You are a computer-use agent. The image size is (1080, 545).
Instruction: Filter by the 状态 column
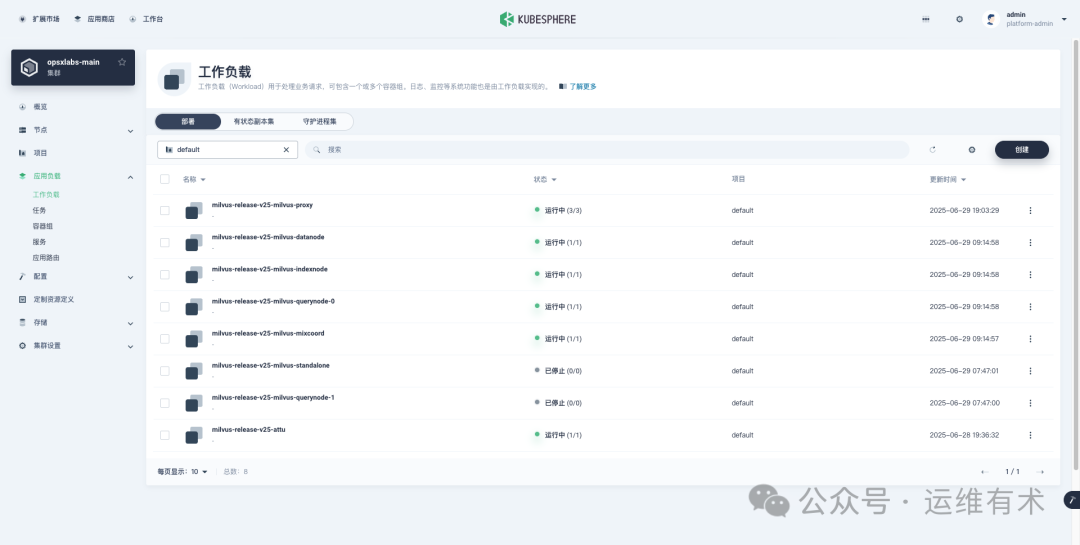point(545,180)
